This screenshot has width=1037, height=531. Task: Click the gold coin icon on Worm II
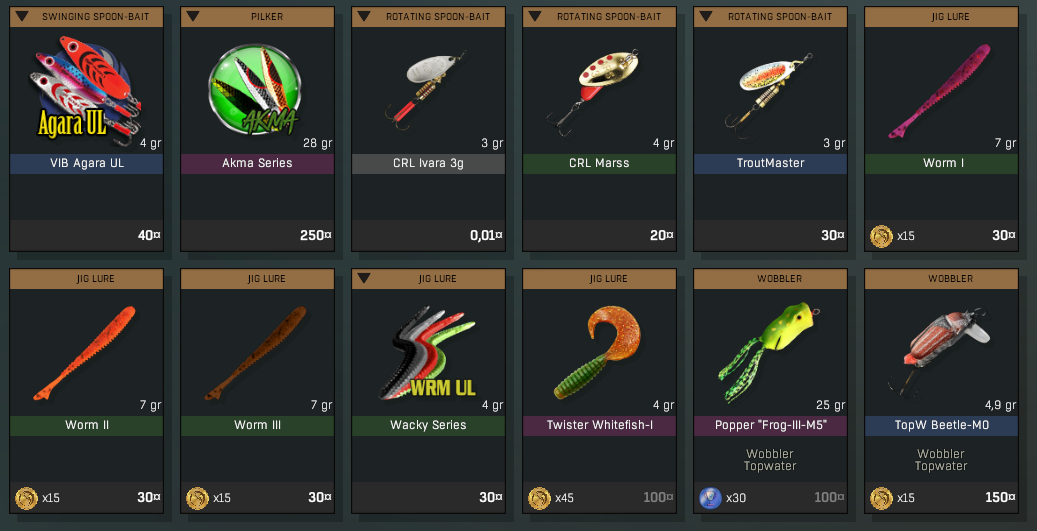click(26, 498)
